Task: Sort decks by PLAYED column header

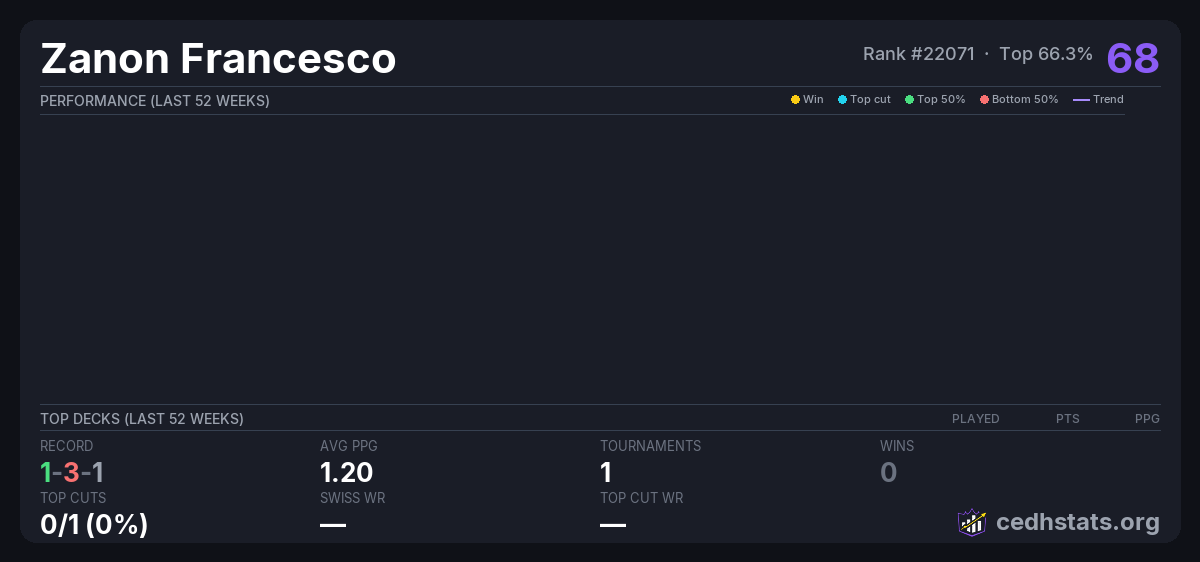Action: point(975,419)
